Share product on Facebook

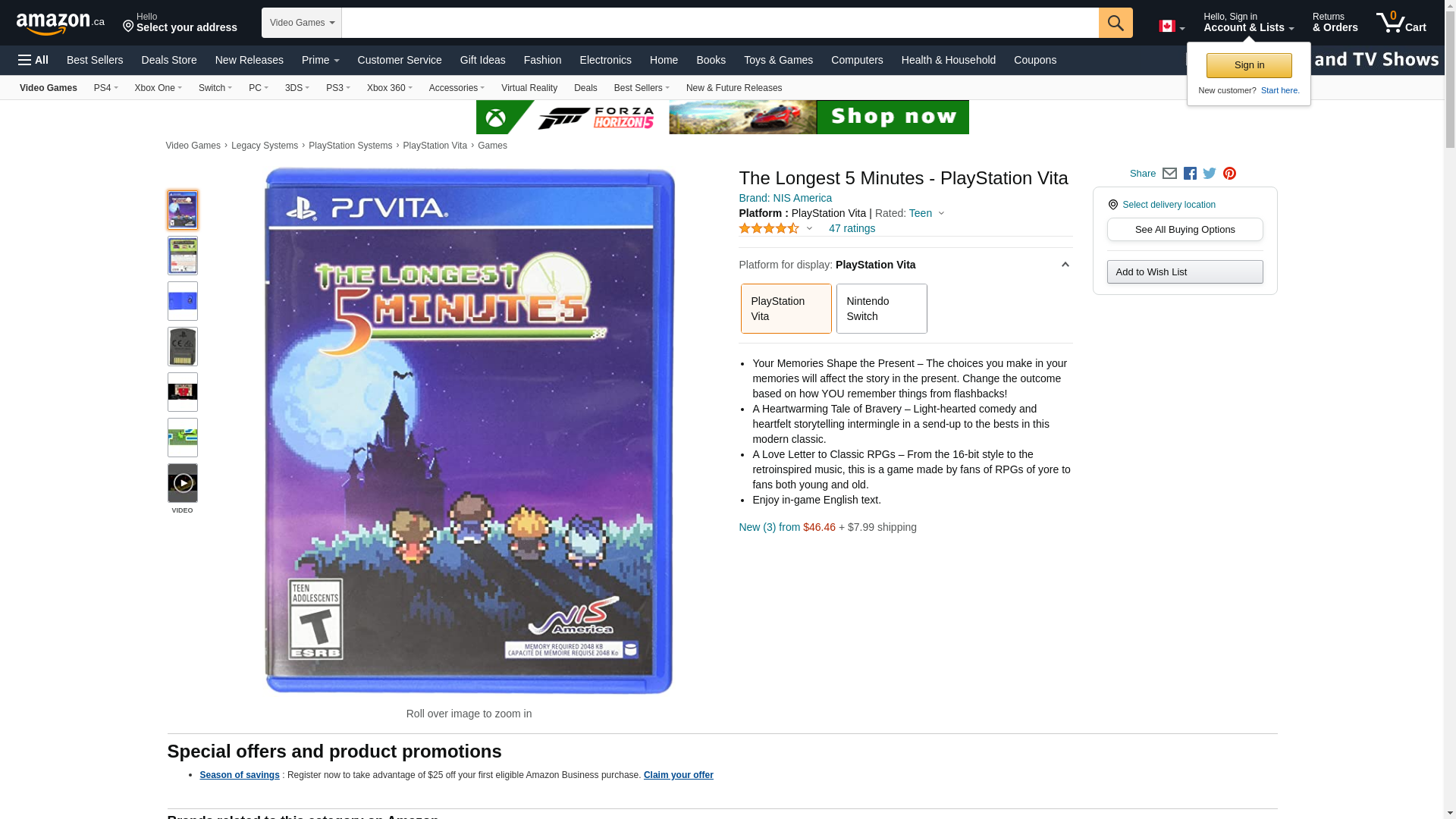1190,174
